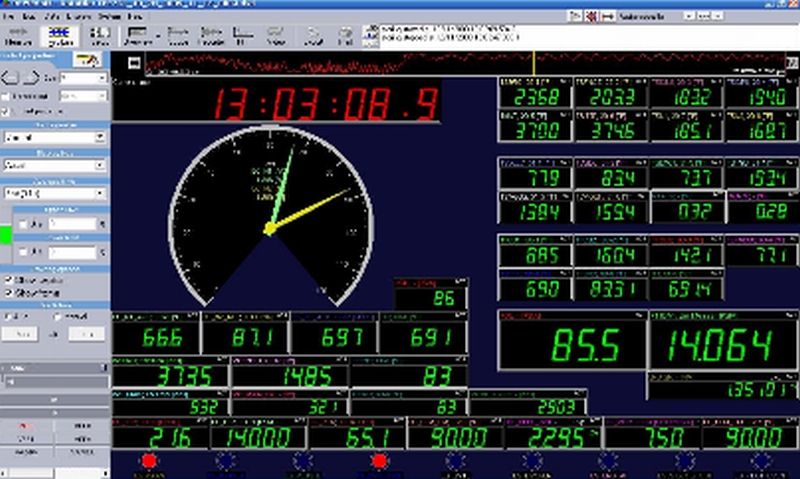Click the 2503 digital display
This screenshot has height=479, width=800.
coord(528,402)
